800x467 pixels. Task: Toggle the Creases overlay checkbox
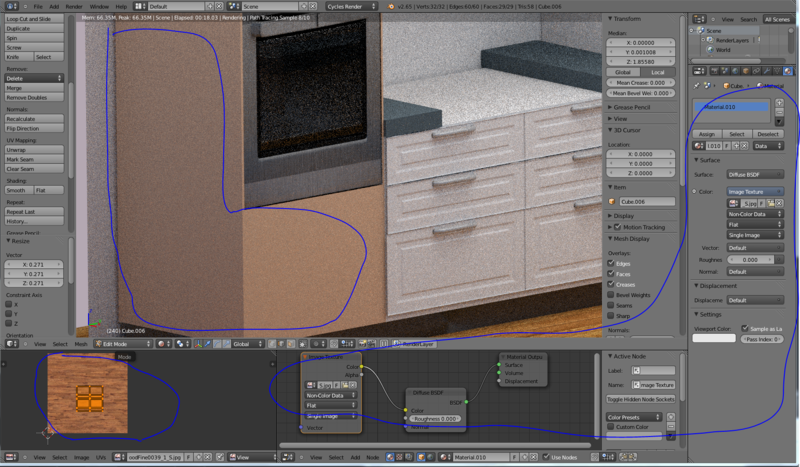pos(611,284)
